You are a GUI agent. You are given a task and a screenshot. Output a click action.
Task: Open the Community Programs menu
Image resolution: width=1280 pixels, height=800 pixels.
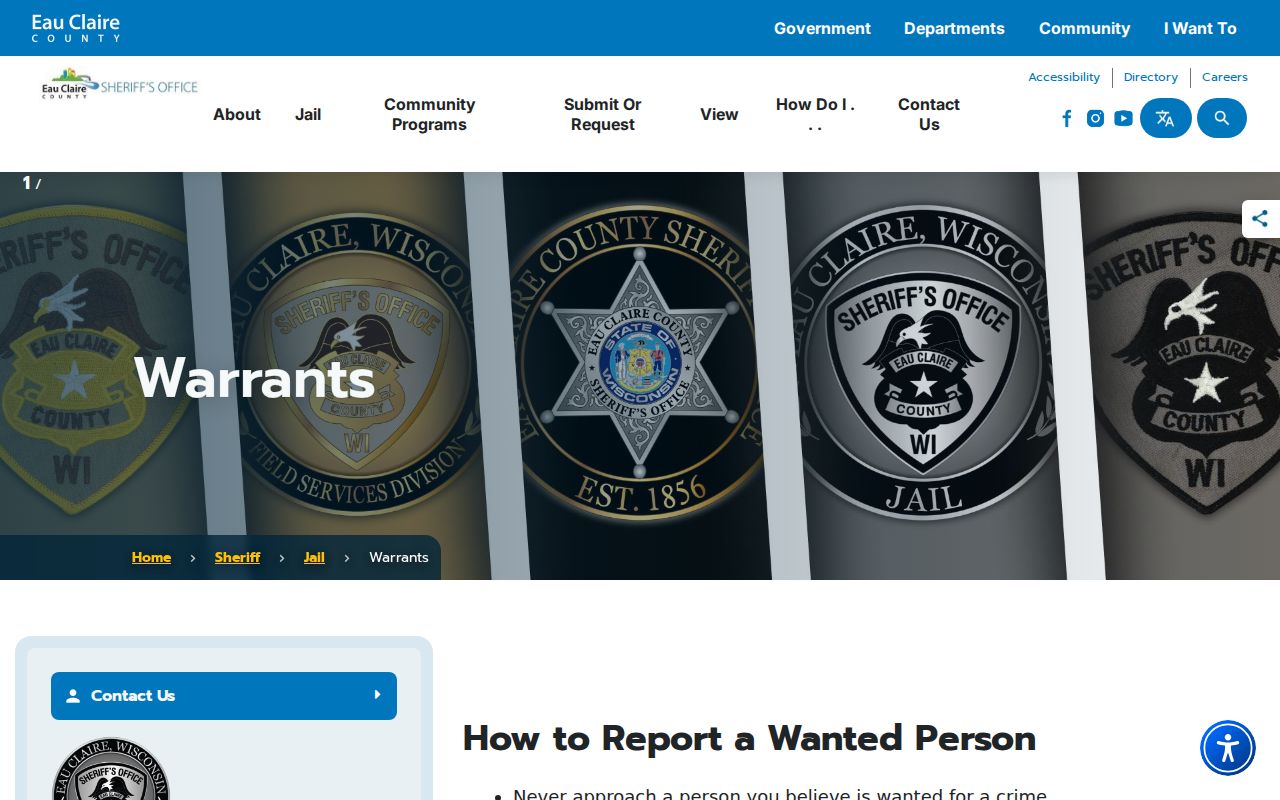[429, 114]
